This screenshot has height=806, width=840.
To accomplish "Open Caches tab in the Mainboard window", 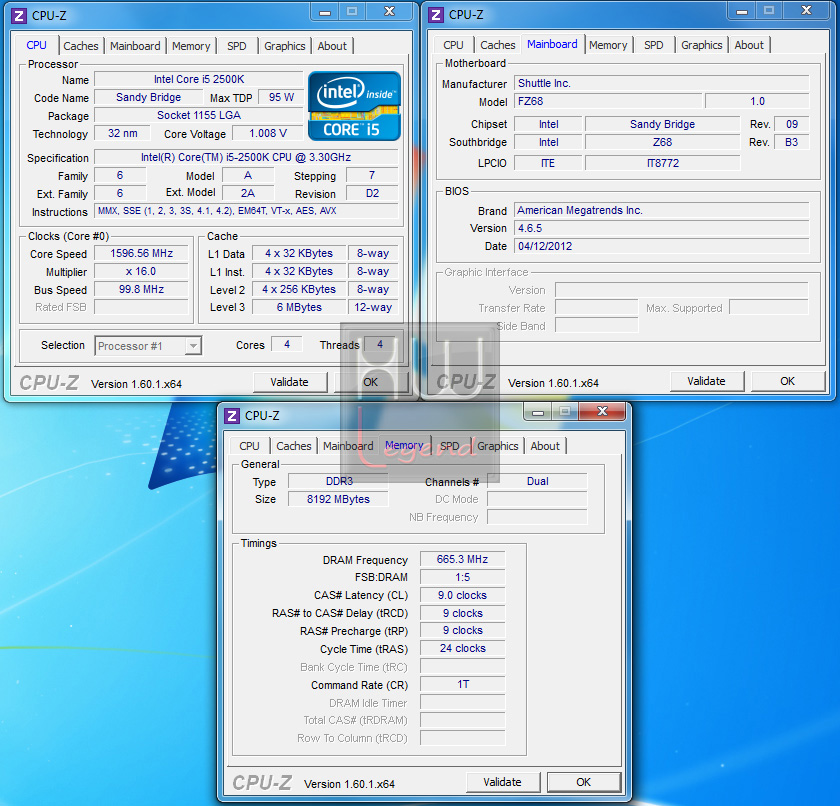I will pos(498,45).
